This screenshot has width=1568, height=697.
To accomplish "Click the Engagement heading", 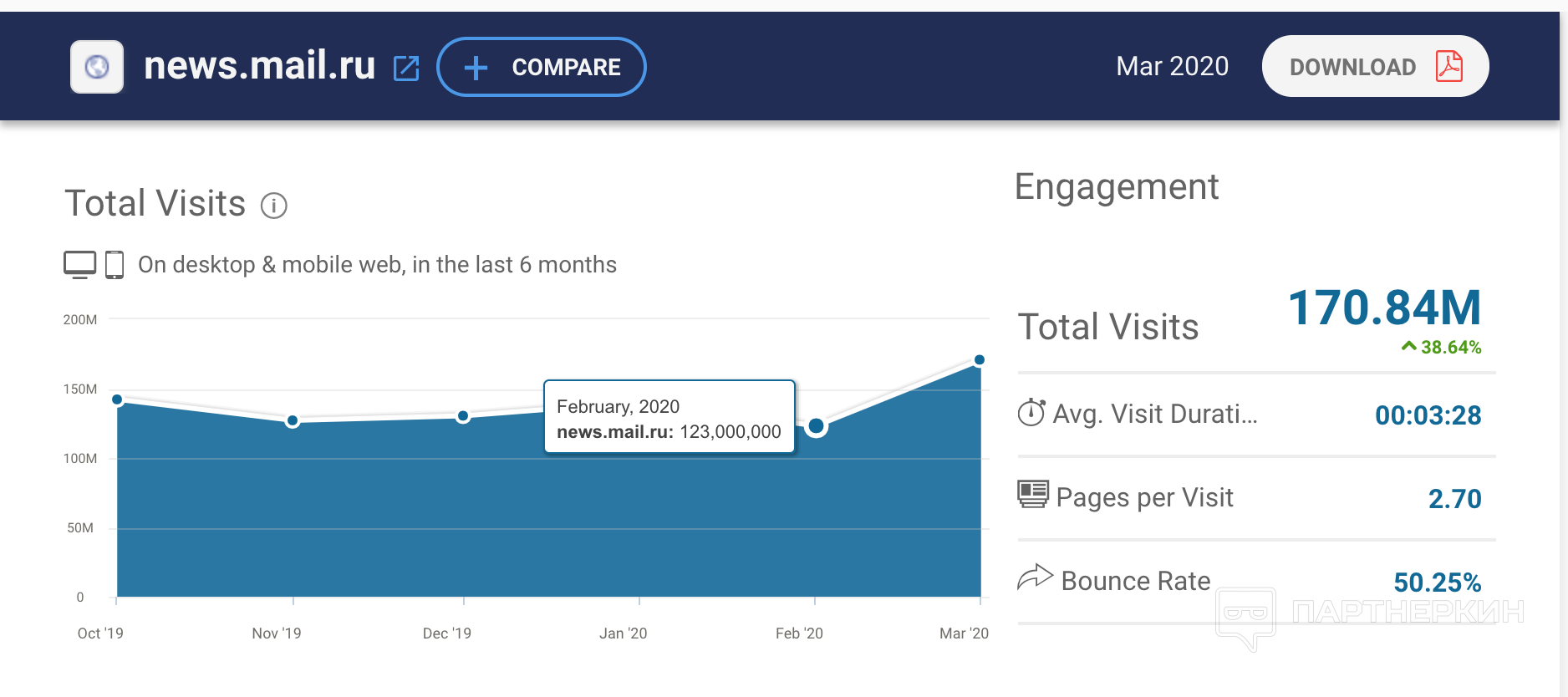I will 1117,187.
